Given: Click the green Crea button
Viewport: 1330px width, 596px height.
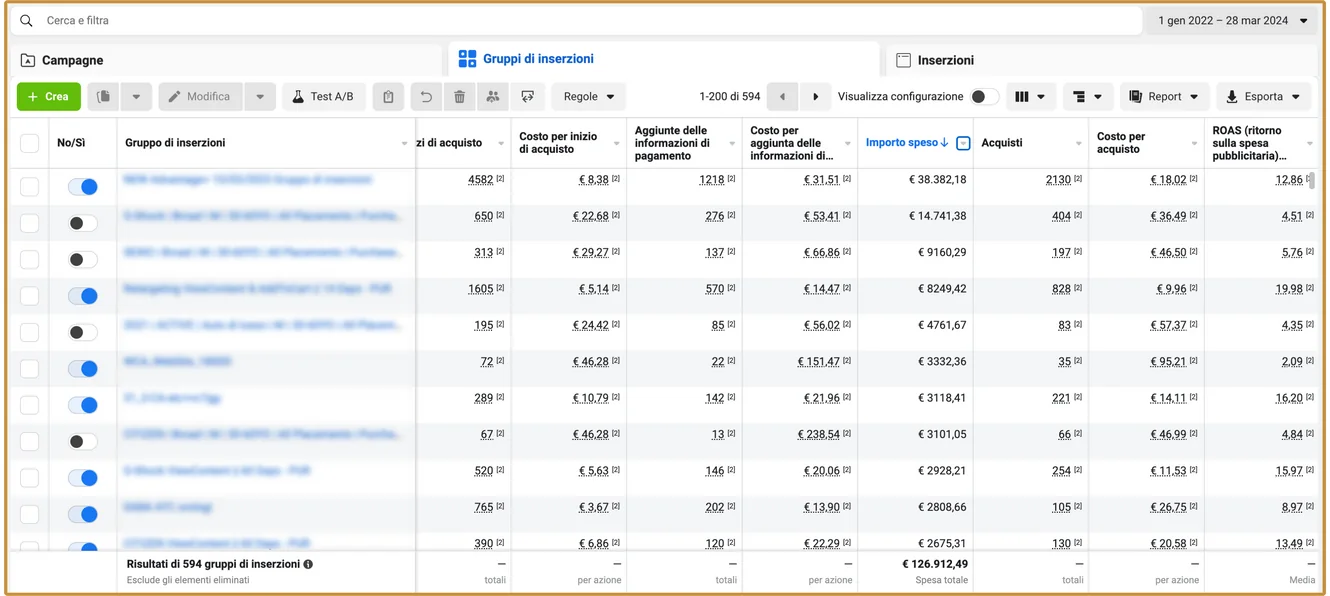Looking at the screenshot, I should click(48, 97).
